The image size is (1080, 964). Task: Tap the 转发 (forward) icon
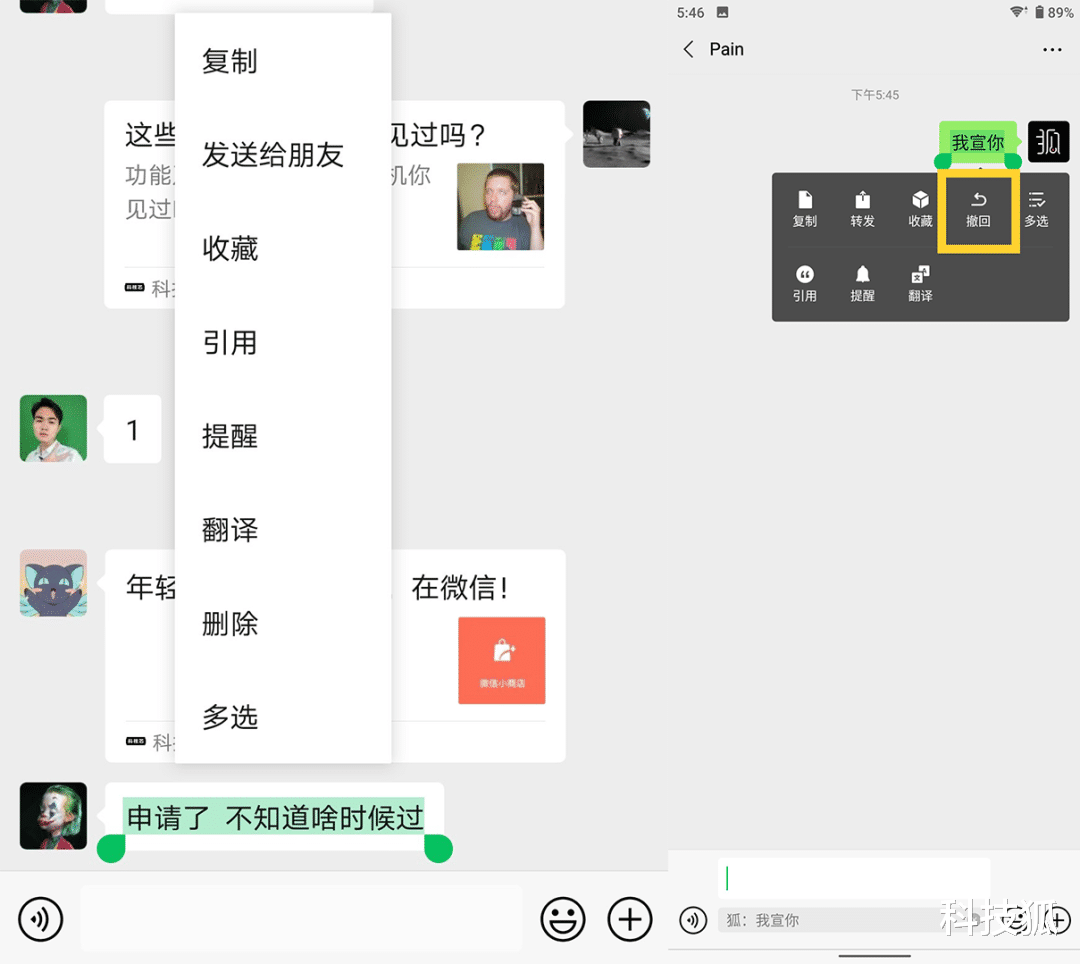(x=862, y=208)
